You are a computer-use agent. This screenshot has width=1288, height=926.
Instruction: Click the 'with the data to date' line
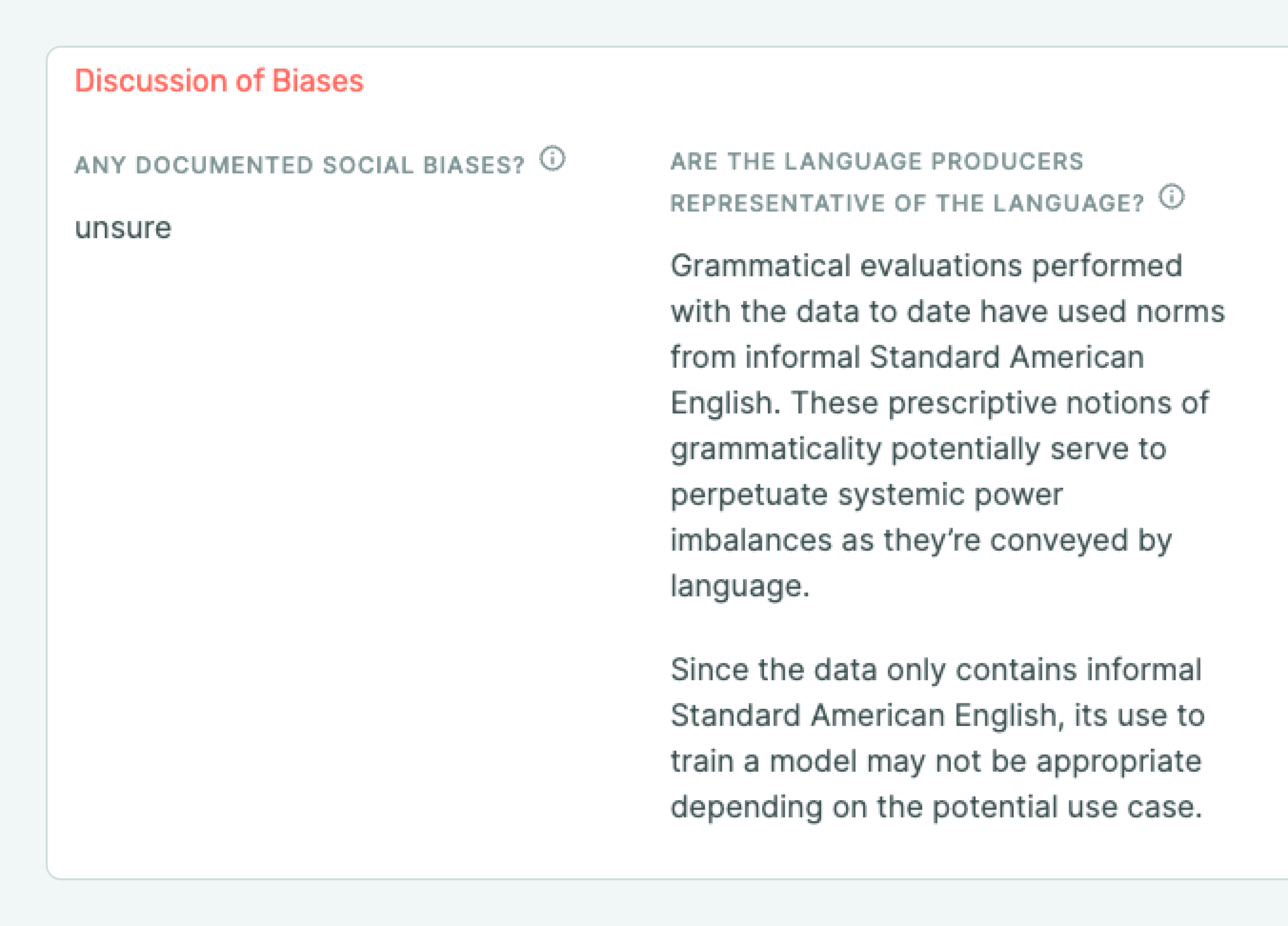point(948,311)
